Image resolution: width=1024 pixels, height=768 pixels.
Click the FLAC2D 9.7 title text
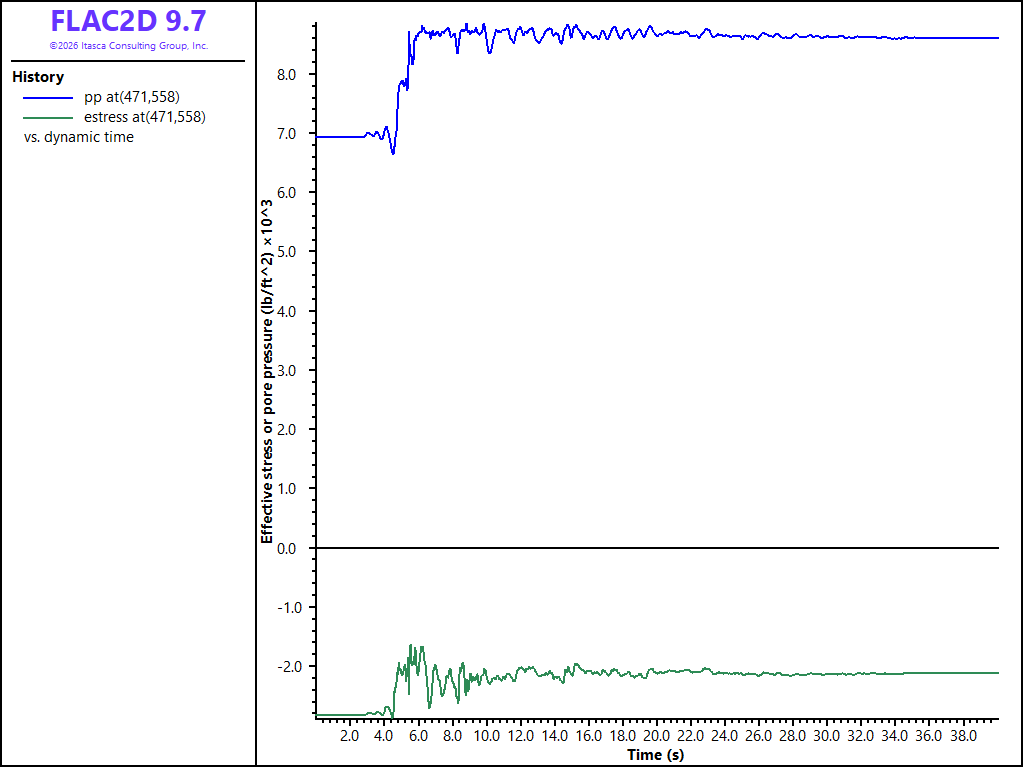click(128, 21)
